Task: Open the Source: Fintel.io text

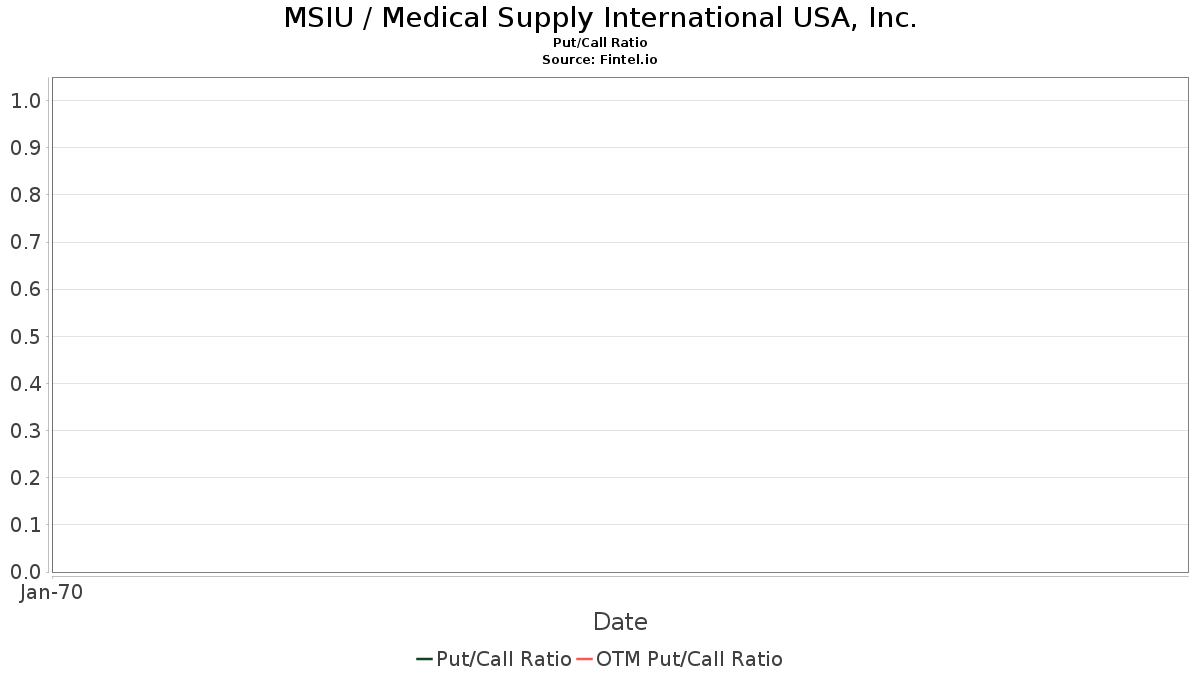Action: point(600,60)
